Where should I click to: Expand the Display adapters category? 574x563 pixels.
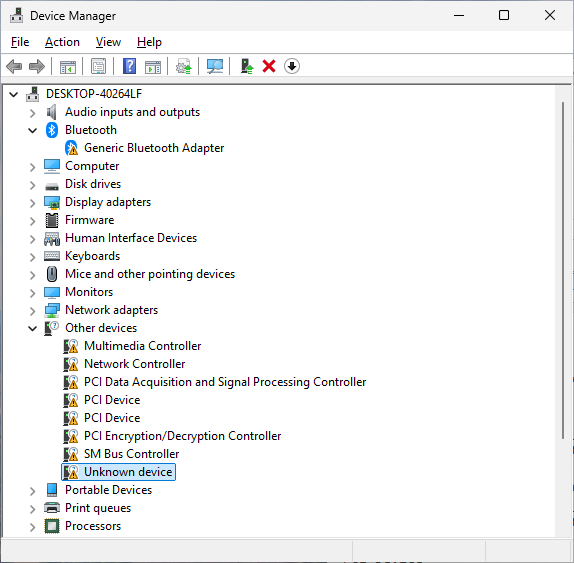pos(33,202)
